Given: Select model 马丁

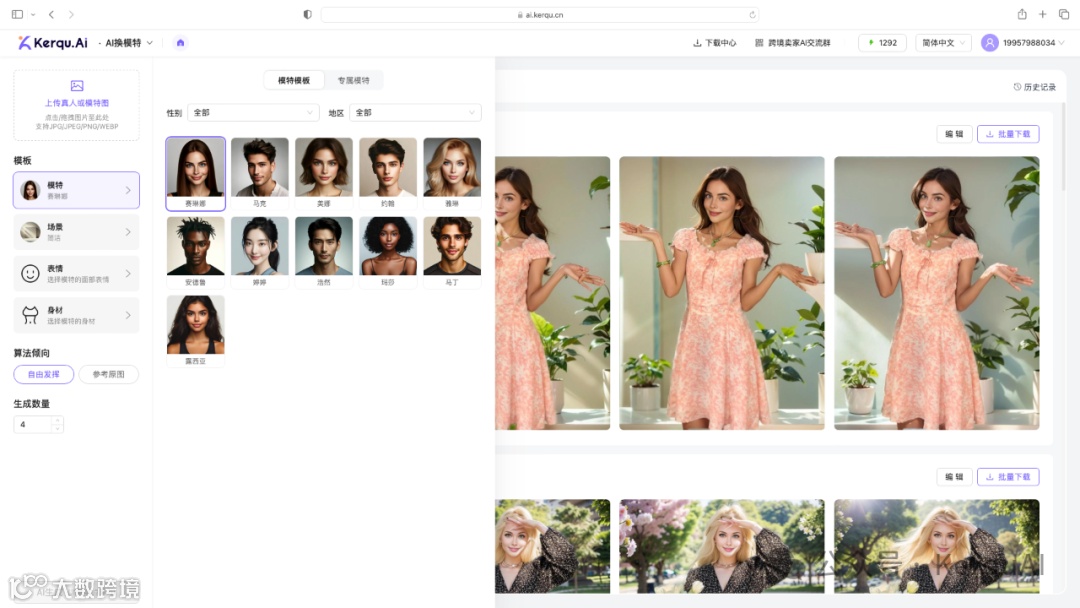Looking at the screenshot, I should point(452,252).
